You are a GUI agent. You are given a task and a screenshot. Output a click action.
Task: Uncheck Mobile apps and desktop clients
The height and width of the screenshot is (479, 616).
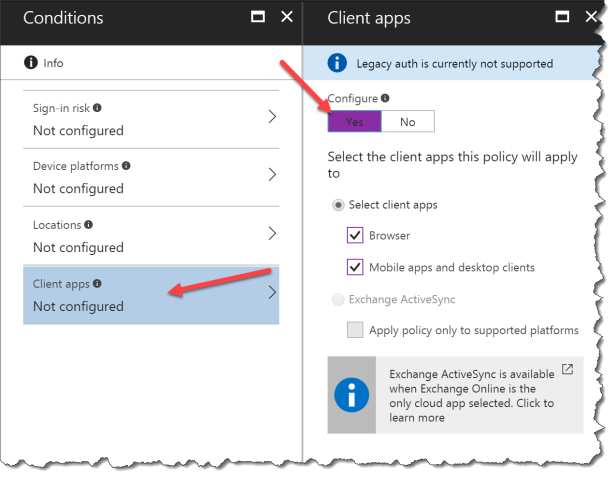[x=355, y=267]
